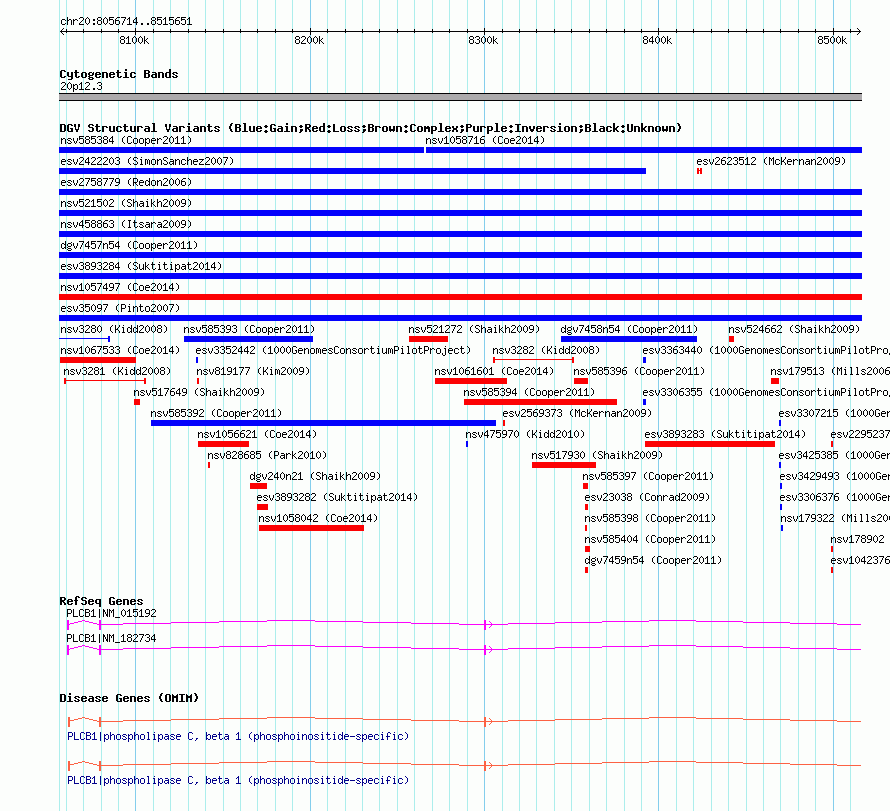This screenshot has width=890, height=811.
Task: Click esv3893282 (Suktitipat2014) label
Action: [x=337, y=497]
